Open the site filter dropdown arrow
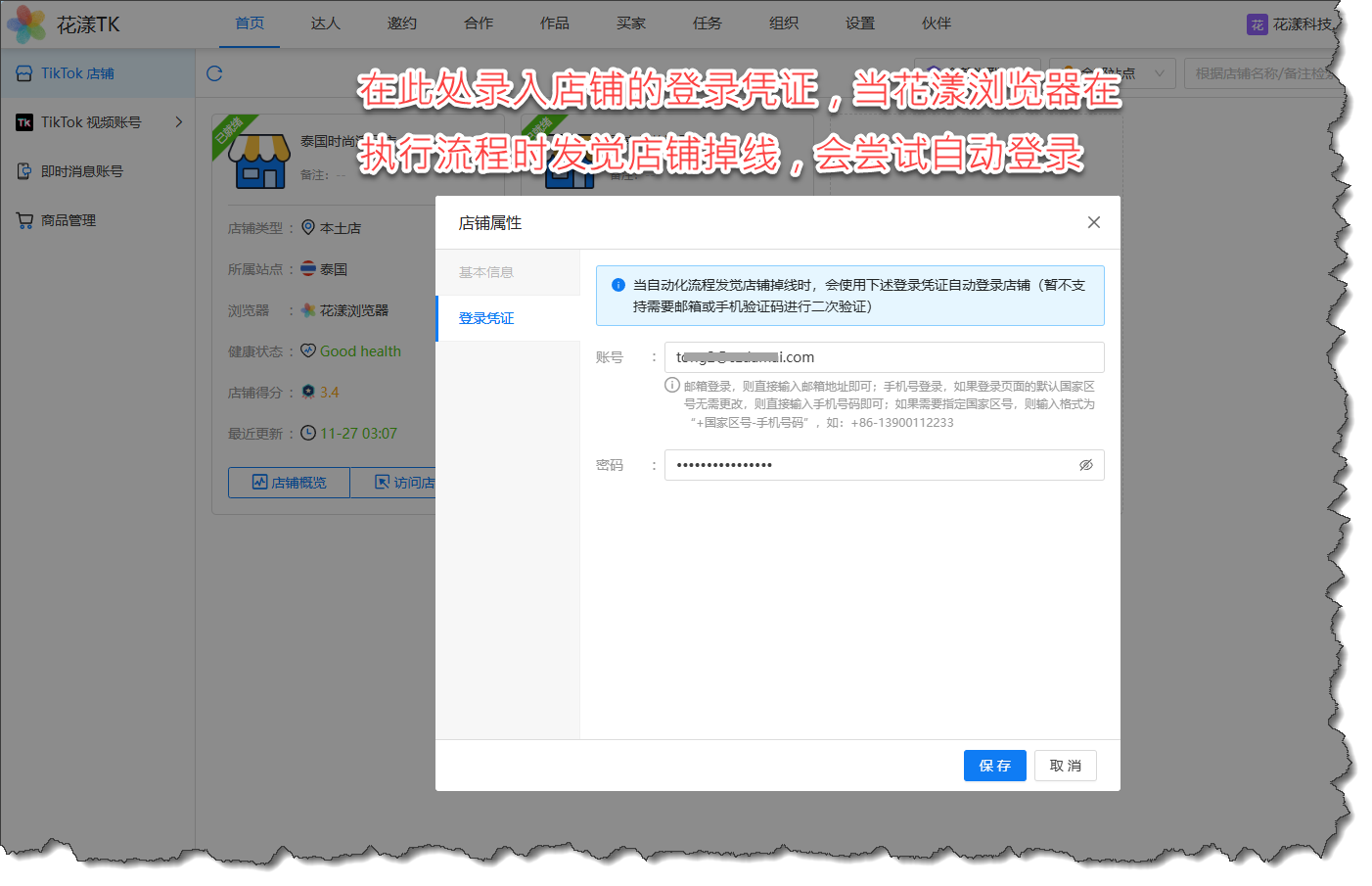The width and height of the screenshot is (1372, 886). (x=1160, y=73)
